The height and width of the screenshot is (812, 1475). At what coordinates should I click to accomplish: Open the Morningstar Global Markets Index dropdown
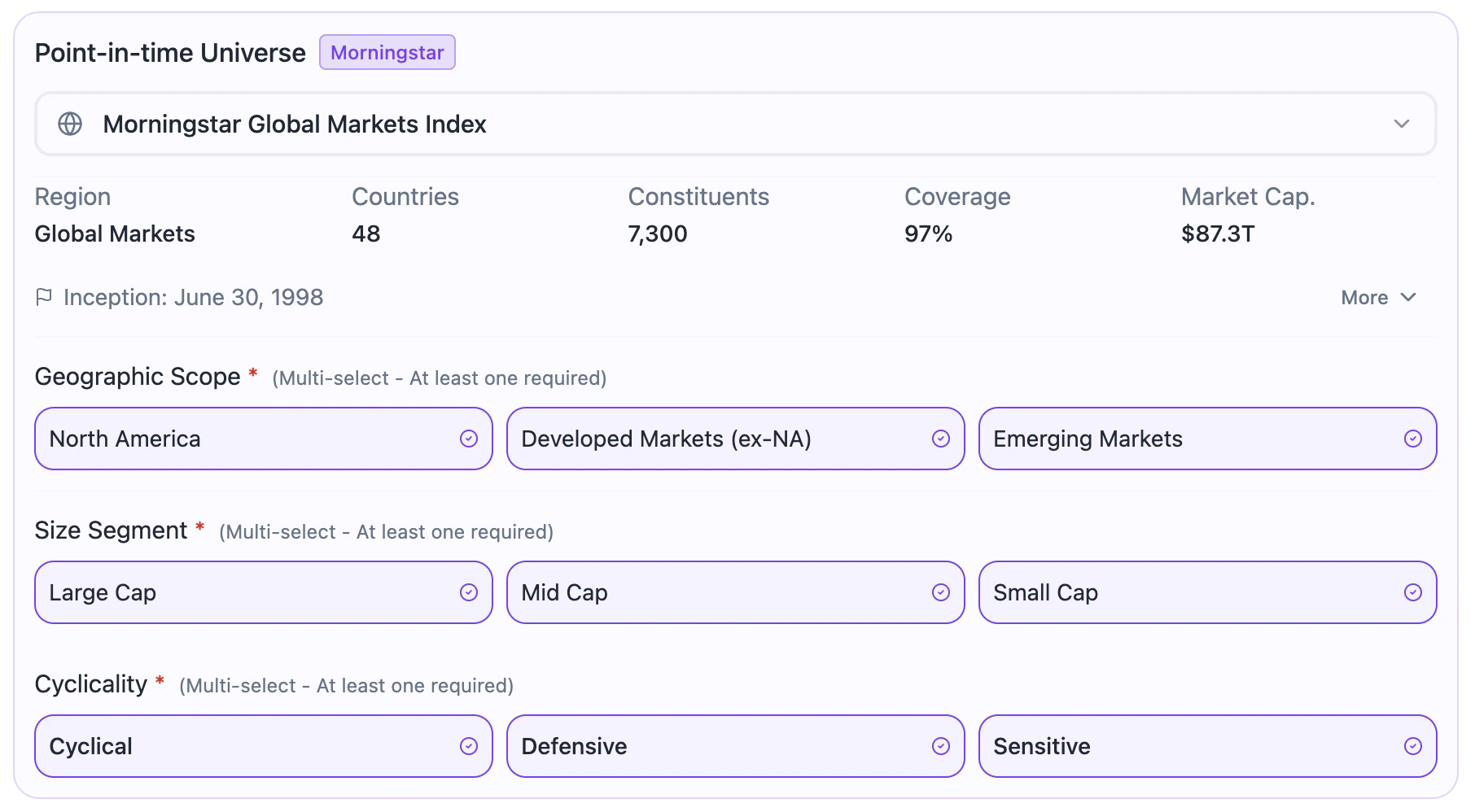(x=736, y=124)
